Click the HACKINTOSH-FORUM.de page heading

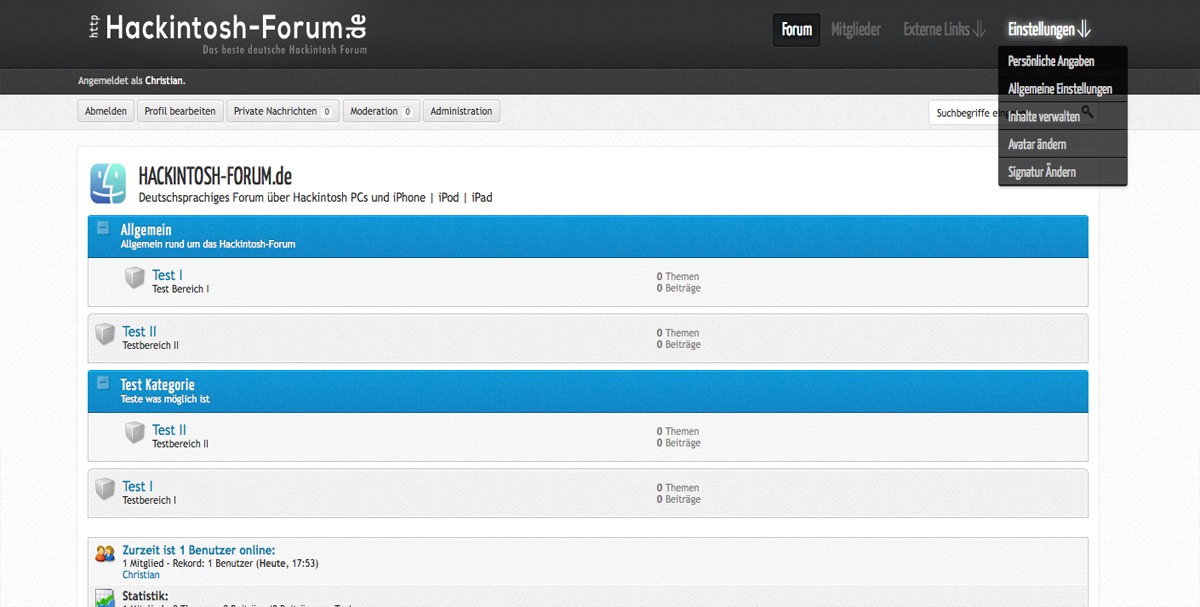[215, 176]
